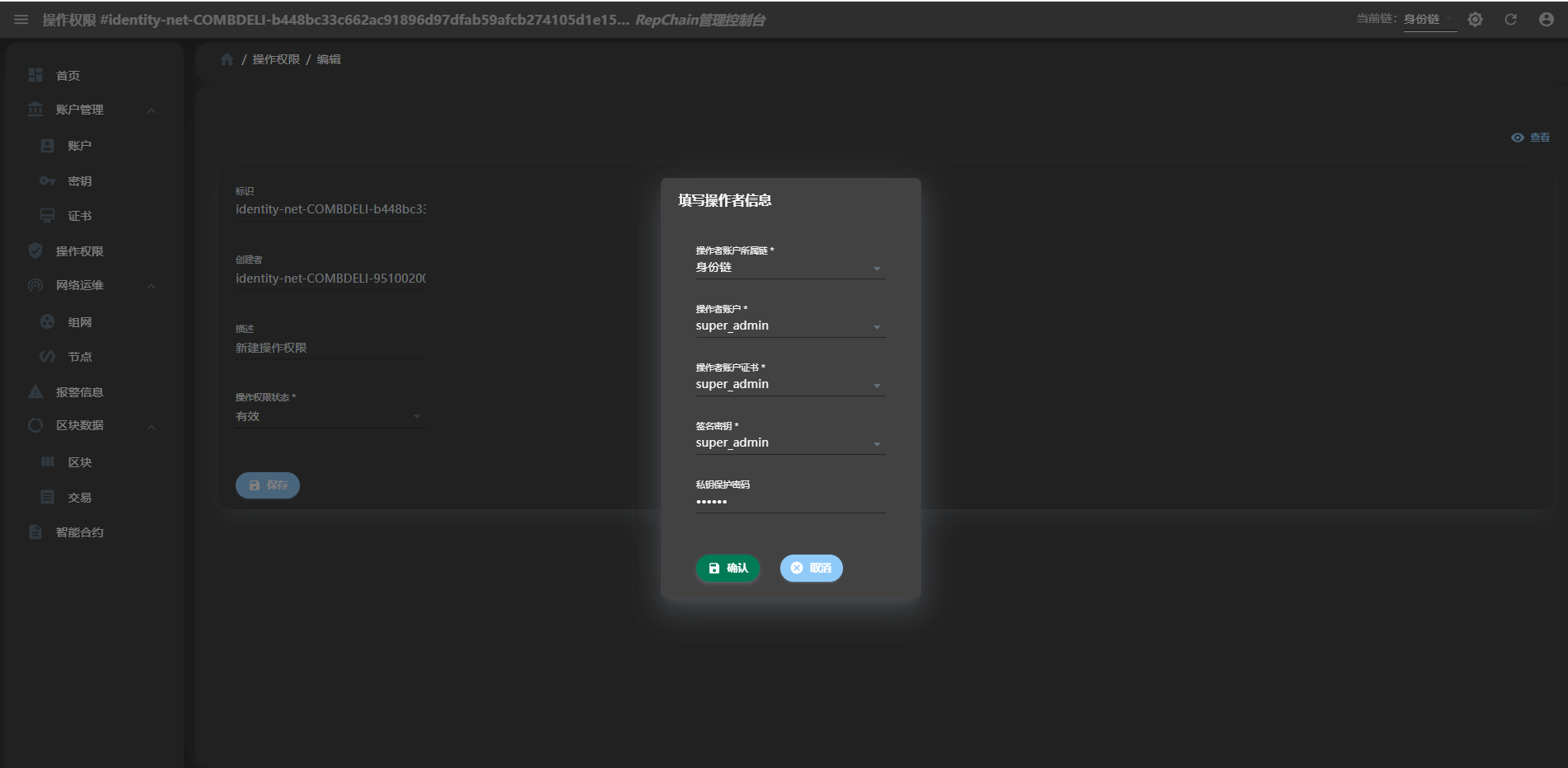Click the 编辑 breadcrumb item
The height and width of the screenshot is (768, 1568).
[329, 59]
